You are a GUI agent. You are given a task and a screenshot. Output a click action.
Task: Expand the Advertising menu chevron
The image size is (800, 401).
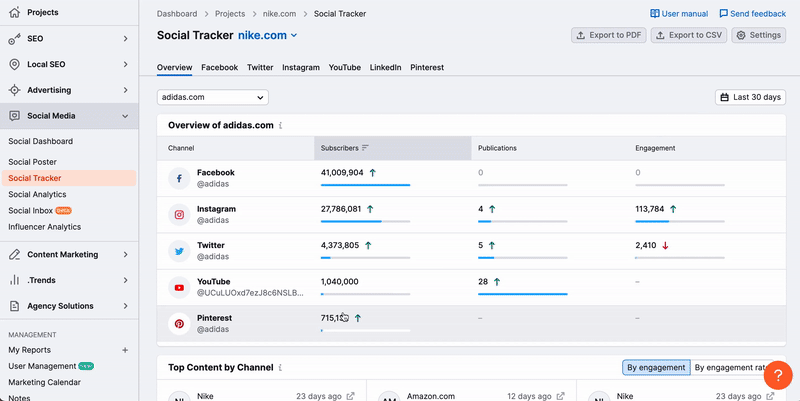126,90
